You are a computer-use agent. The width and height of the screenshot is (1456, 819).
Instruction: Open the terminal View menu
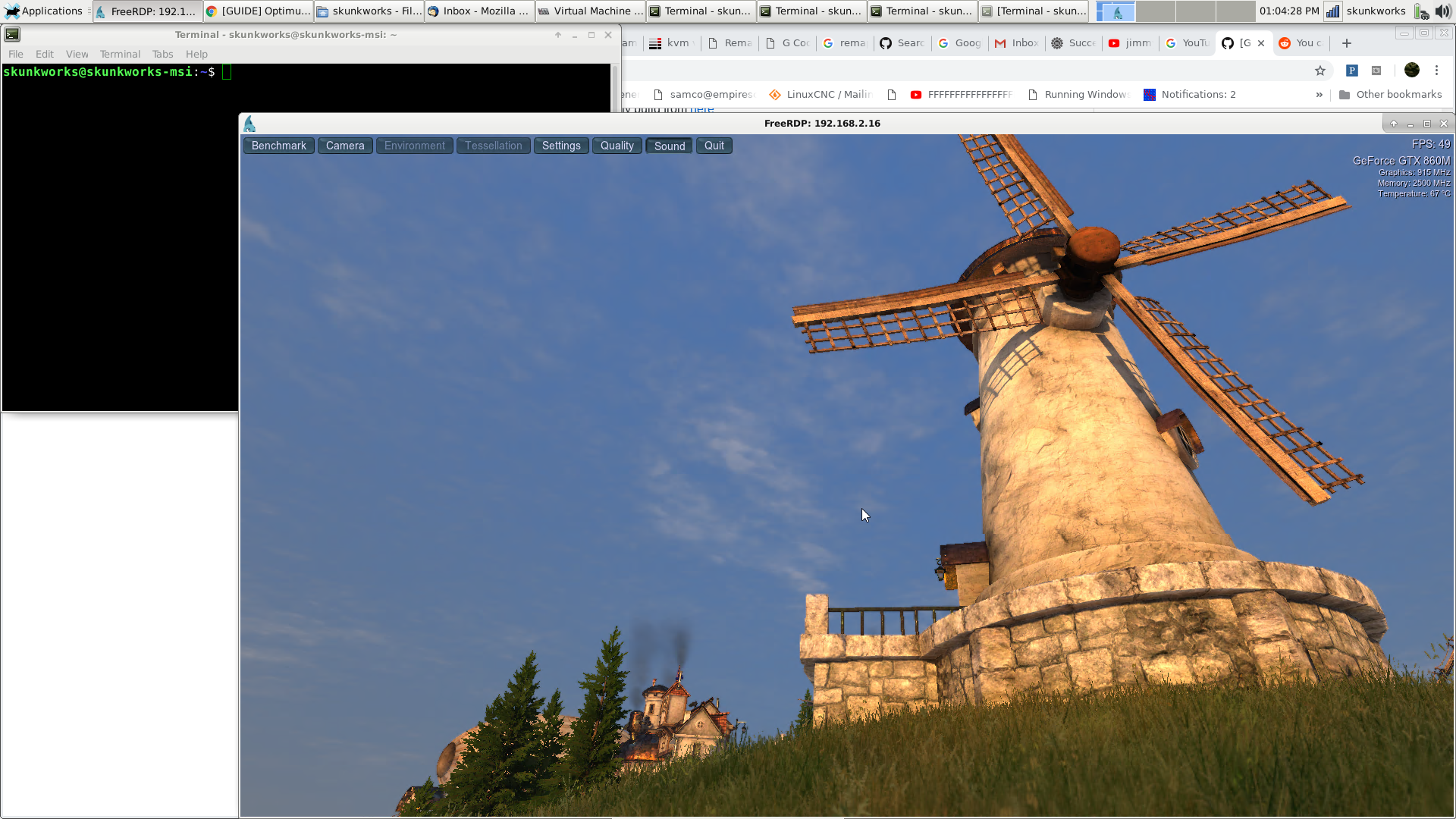tap(77, 54)
